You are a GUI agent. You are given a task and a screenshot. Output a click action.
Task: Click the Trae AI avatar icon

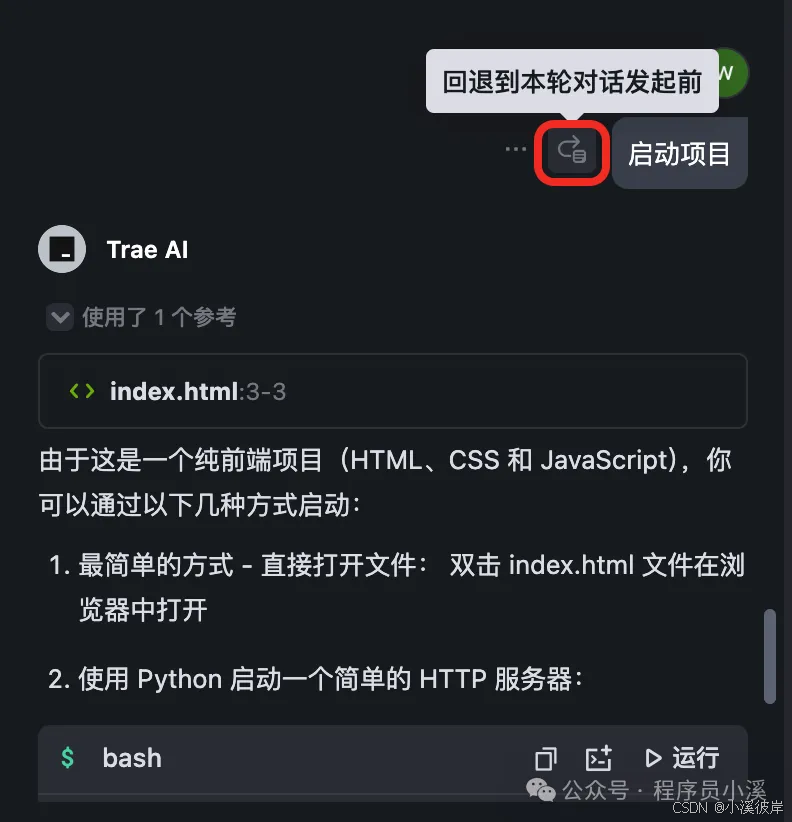[62, 249]
